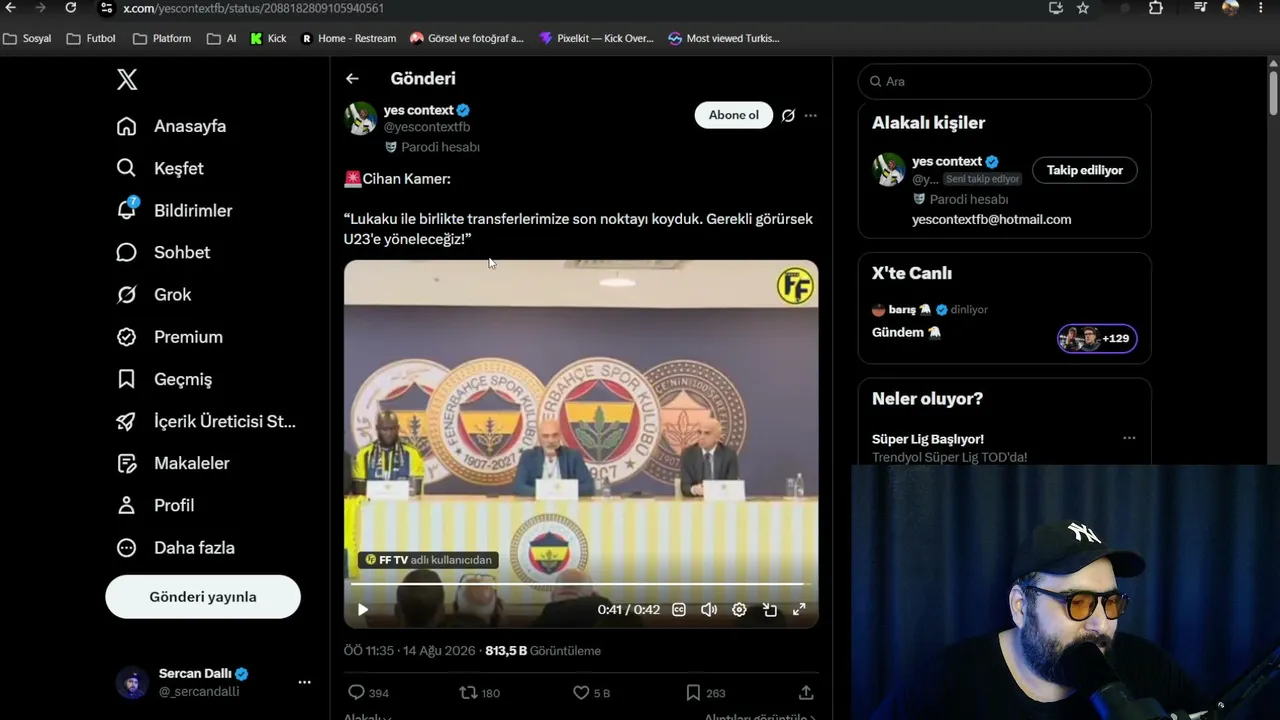The image size is (1280, 720).
Task: Focus the Ara search field
Action: click(1004, 81)
